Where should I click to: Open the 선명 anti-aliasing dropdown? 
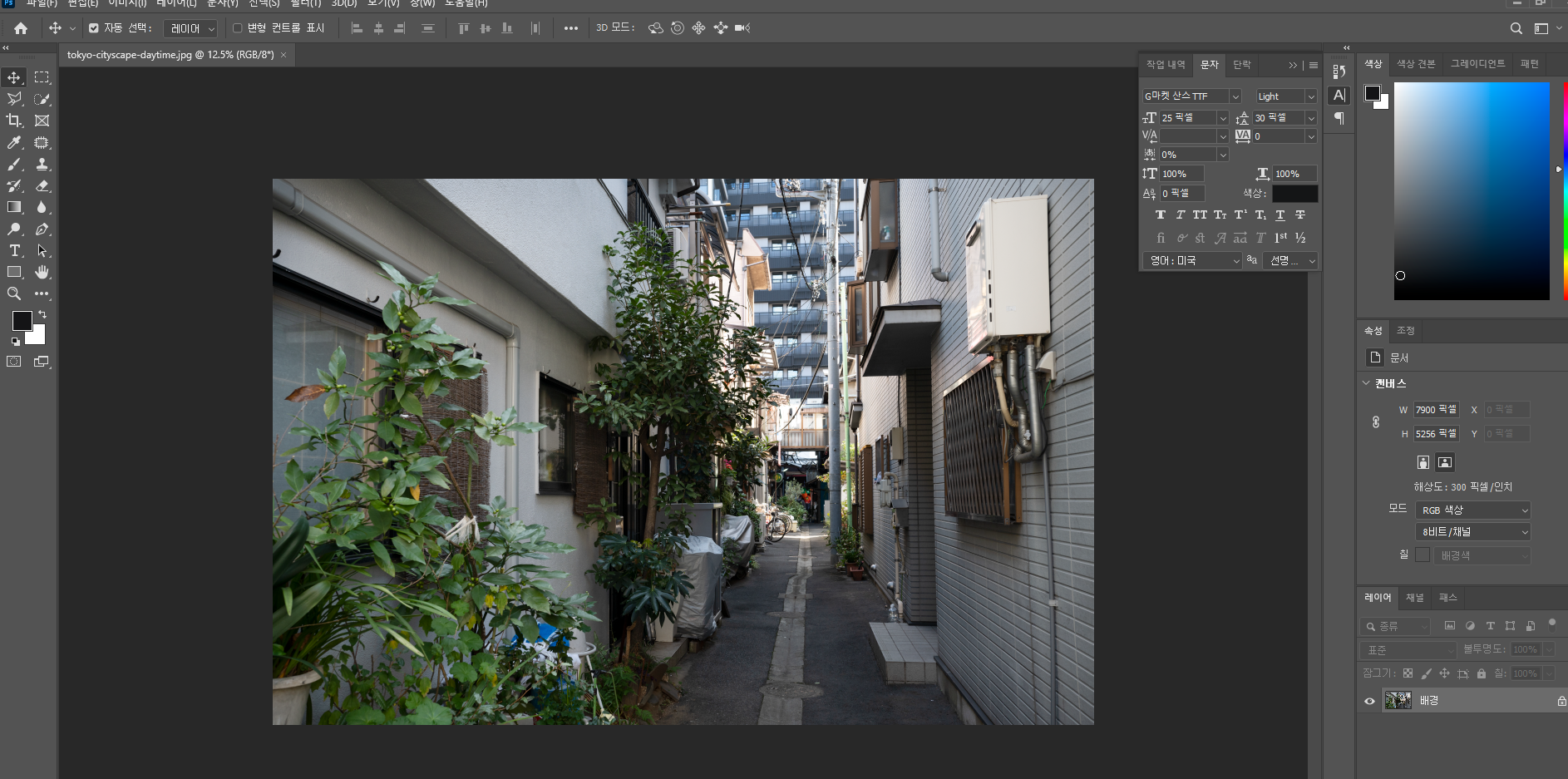(x=1290, y=261)
